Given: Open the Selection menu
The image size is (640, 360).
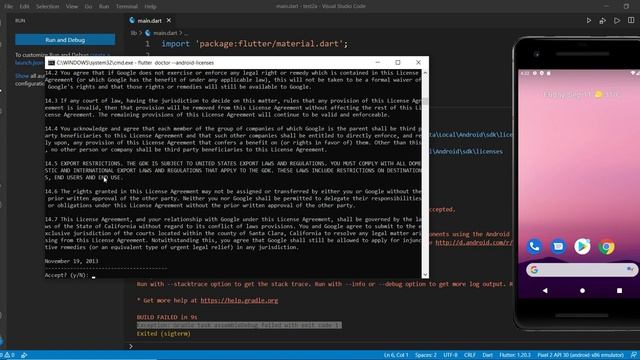Looking at the screenshot, I should [47, 6].
